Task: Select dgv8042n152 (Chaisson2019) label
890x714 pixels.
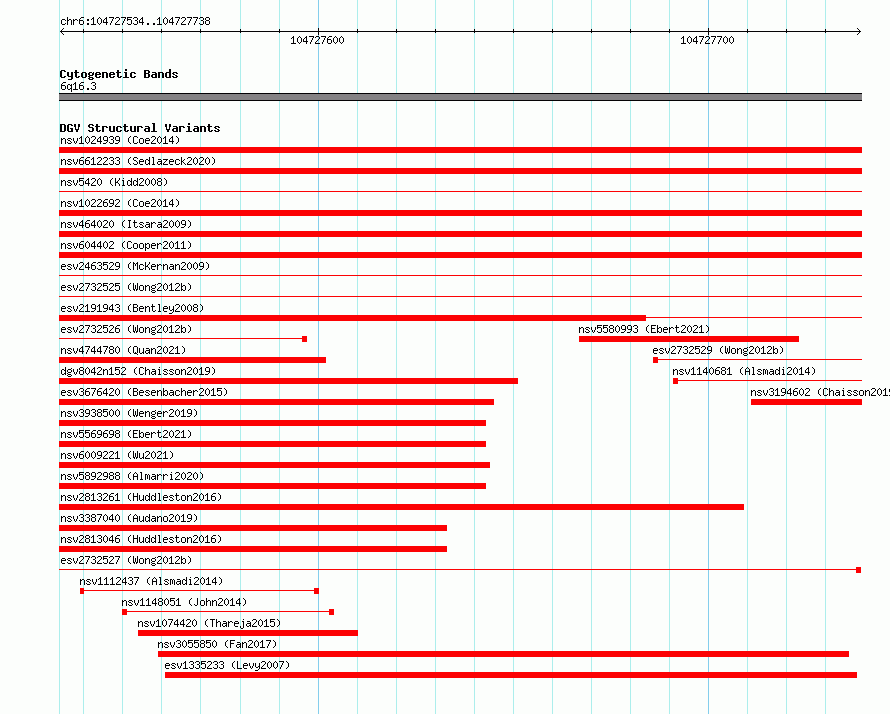Action: pyautogui.click(x=138, y=371)
